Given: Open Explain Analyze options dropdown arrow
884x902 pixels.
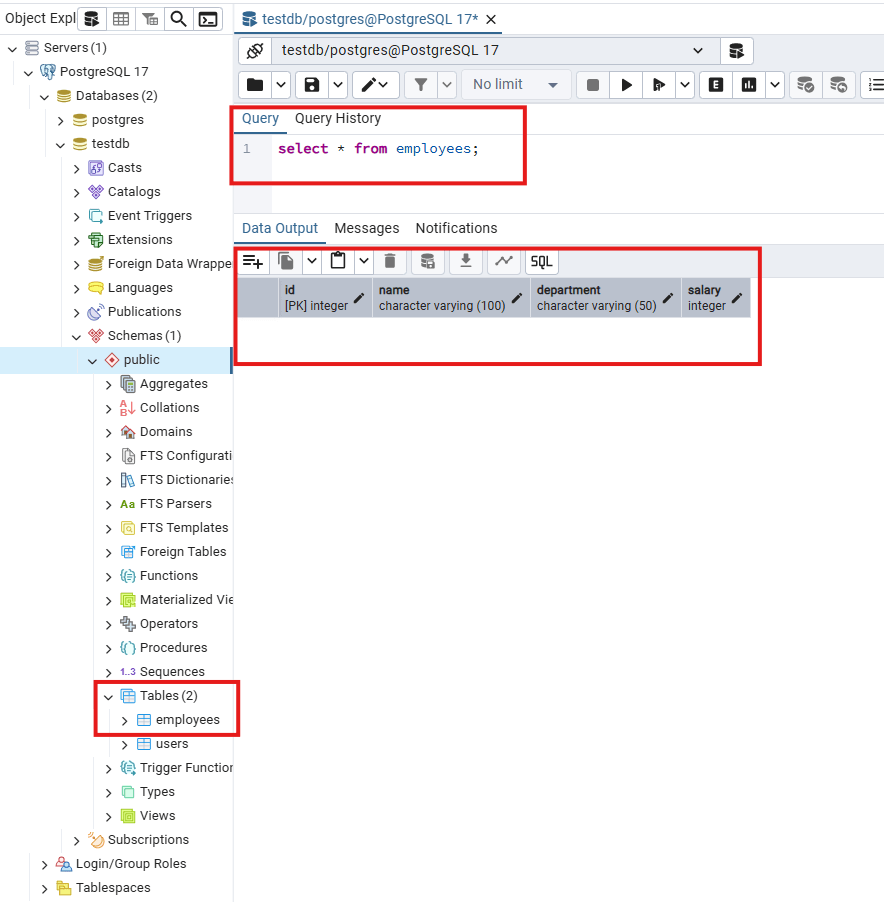Looking at the screenshot, I should 775,85.
